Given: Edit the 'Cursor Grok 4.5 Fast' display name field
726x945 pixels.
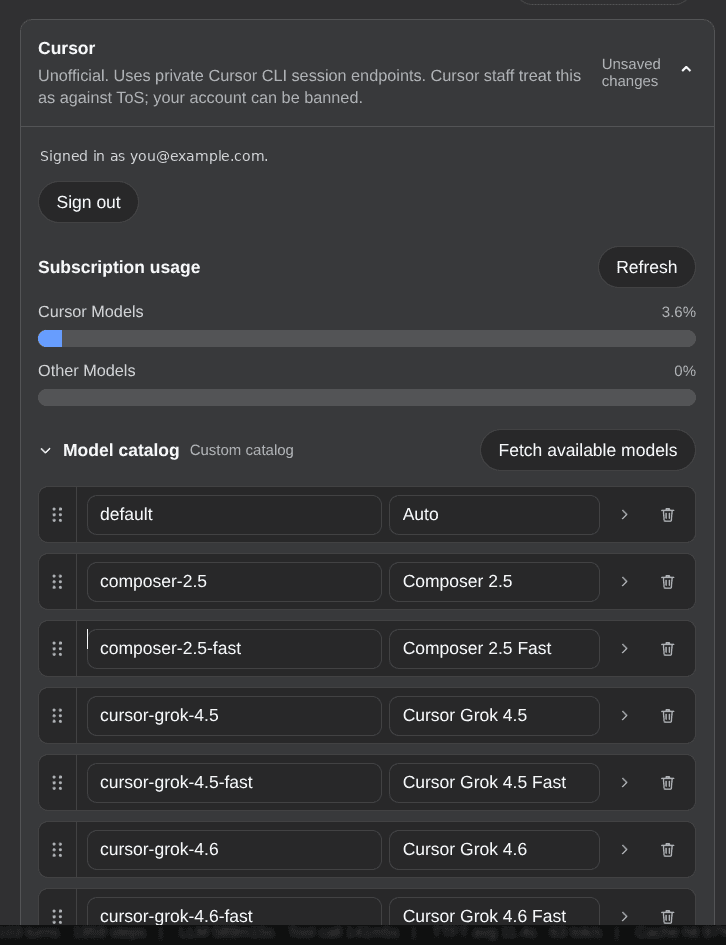Looking at the screenshot, I should 494,782.
